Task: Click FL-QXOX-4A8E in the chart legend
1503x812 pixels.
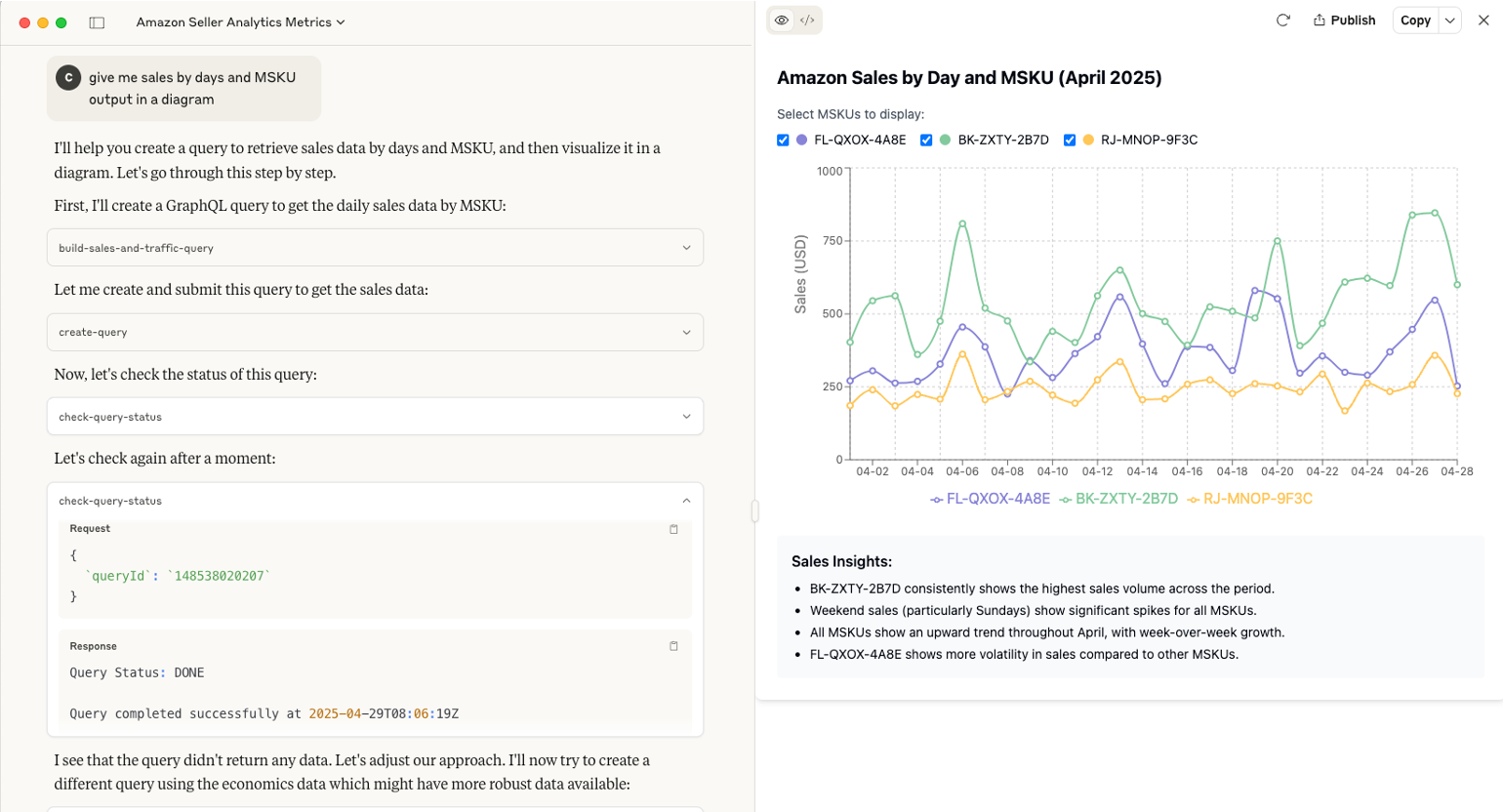Action: [x=991, y=499]
